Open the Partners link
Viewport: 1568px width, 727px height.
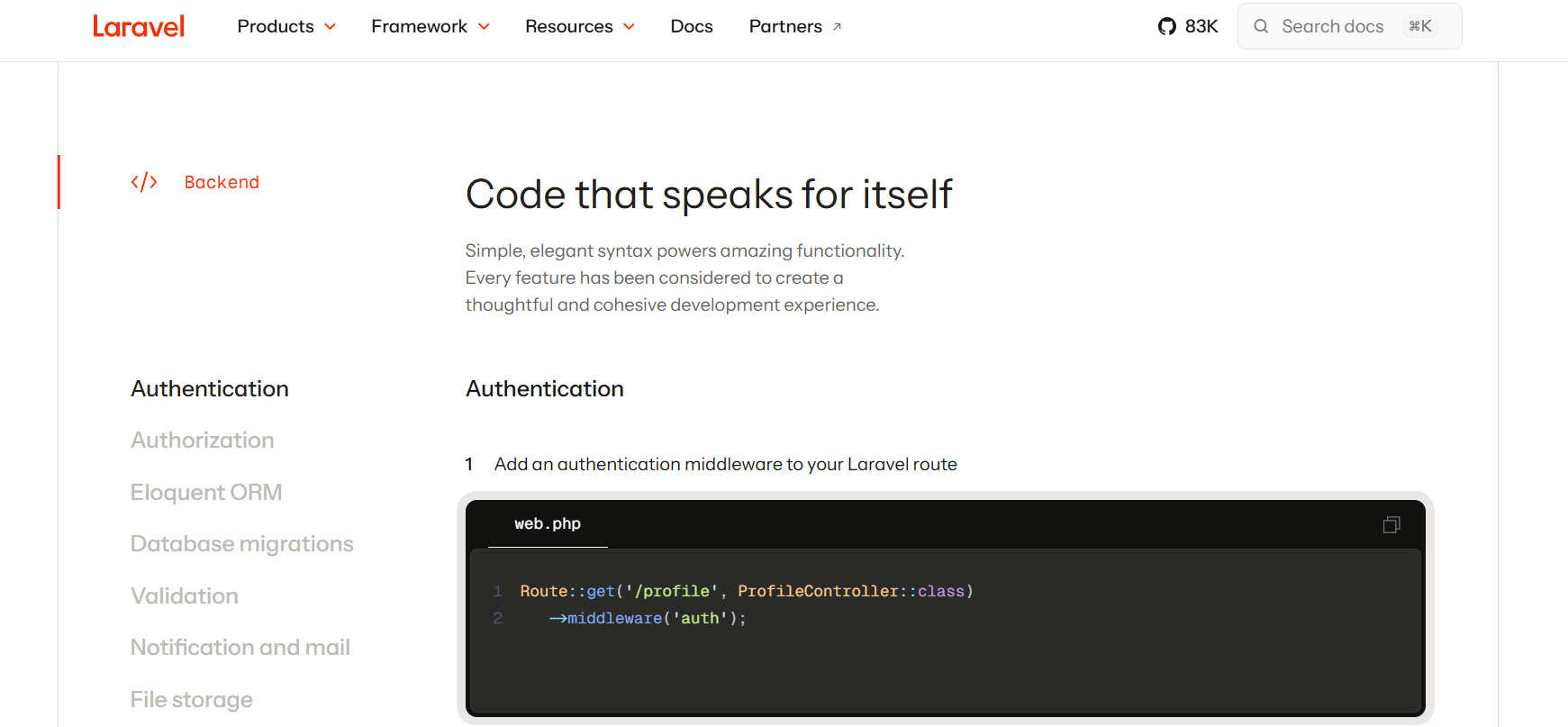point(785,26)
